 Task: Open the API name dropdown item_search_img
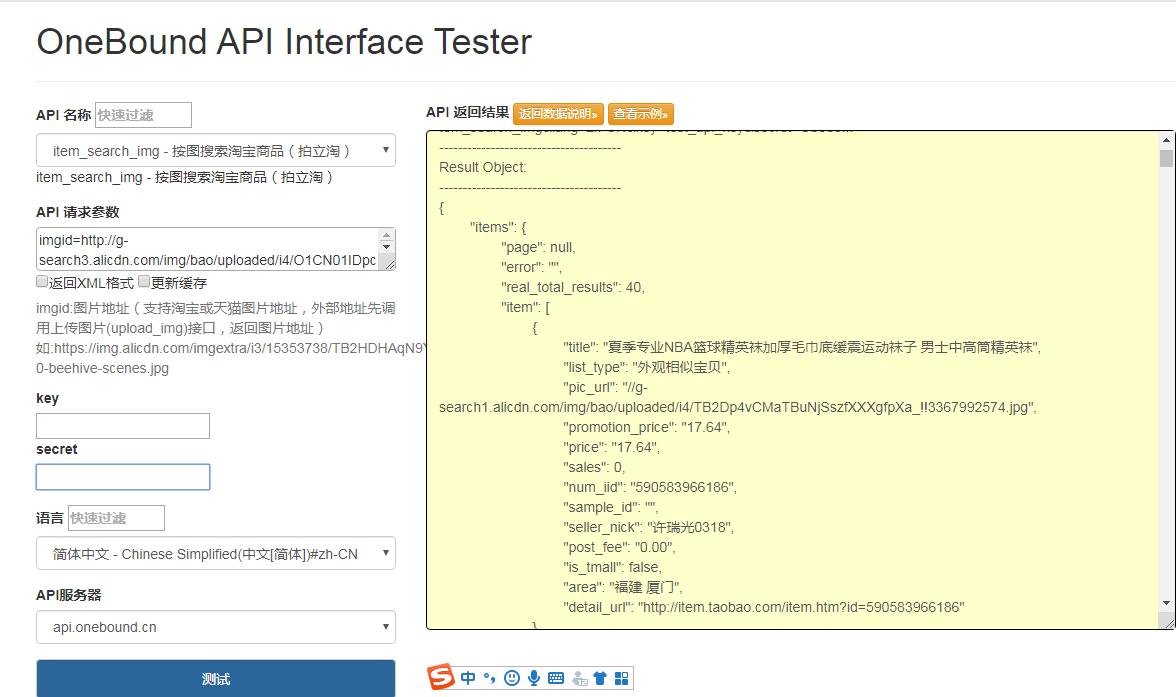216,150
